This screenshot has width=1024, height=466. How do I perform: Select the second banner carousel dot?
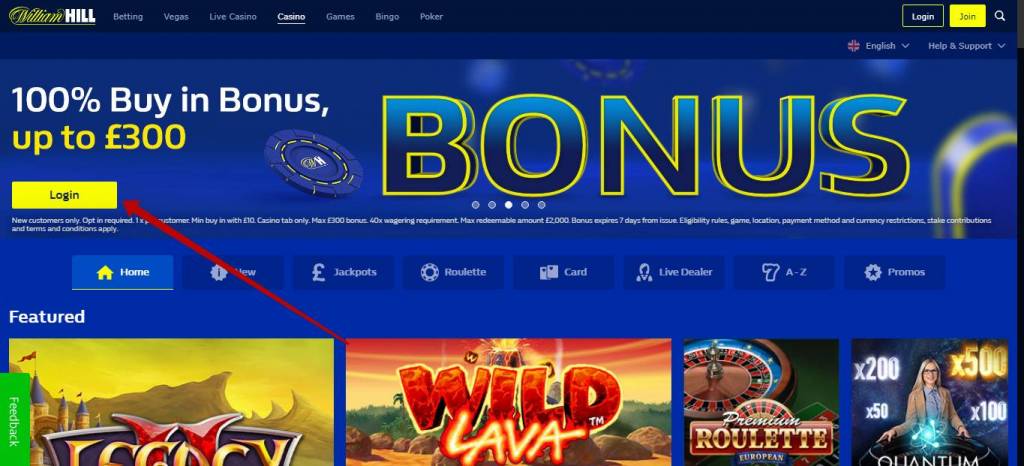(492, 204)
